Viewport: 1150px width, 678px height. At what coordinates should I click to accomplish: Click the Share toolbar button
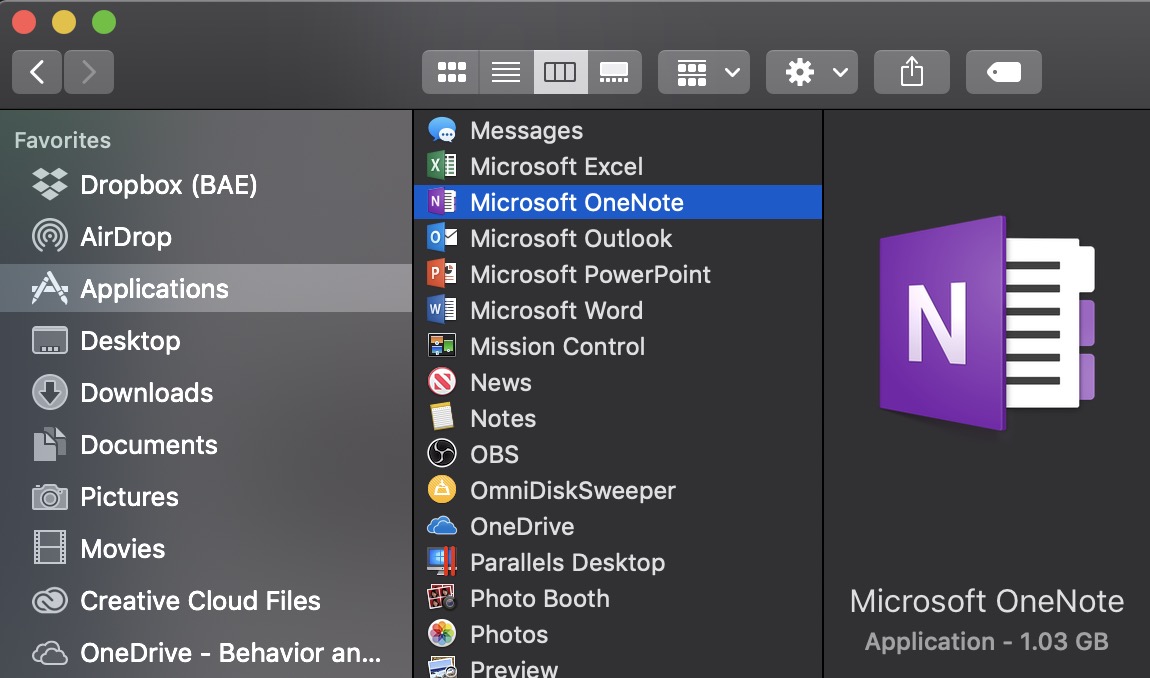(x=912, y=72)
